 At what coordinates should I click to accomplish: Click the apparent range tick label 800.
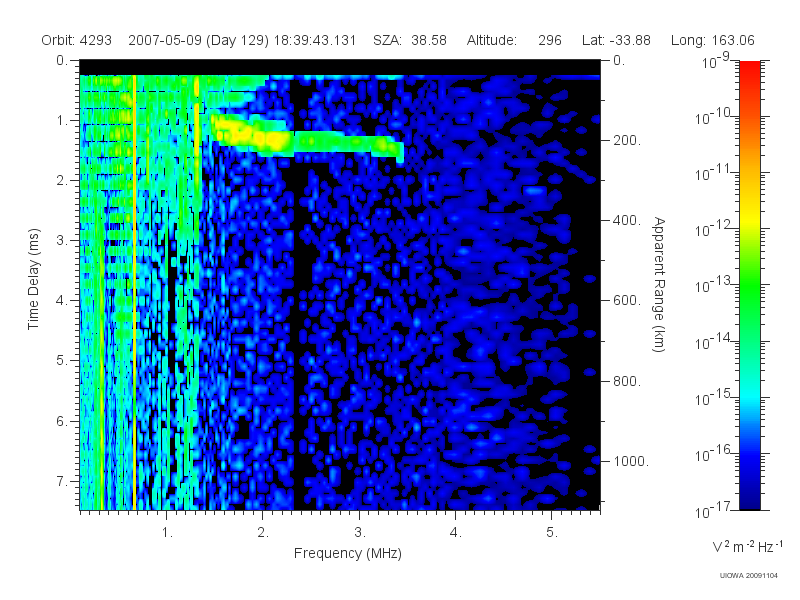click(x=627, y=381)
